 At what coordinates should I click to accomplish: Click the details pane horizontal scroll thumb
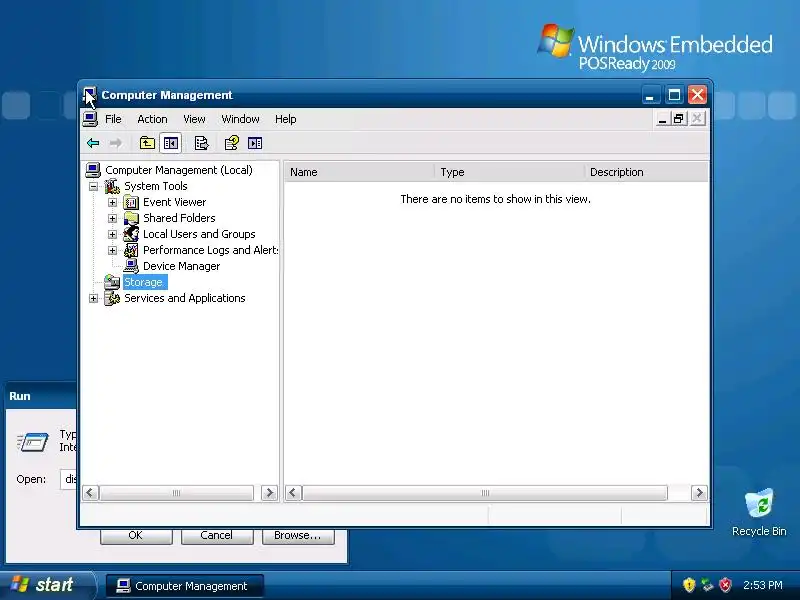pyautogui.click(x=485, y=493)
